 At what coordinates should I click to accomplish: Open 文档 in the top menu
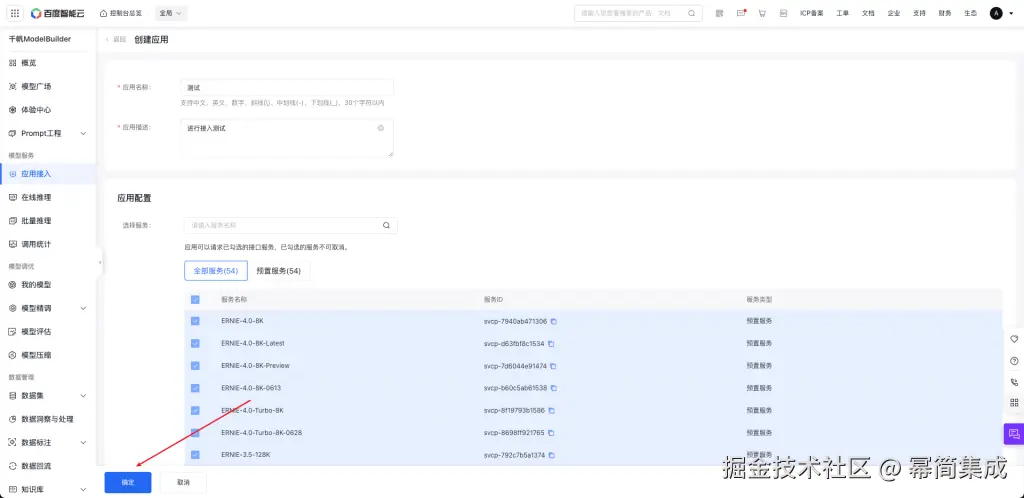[868, 13]
